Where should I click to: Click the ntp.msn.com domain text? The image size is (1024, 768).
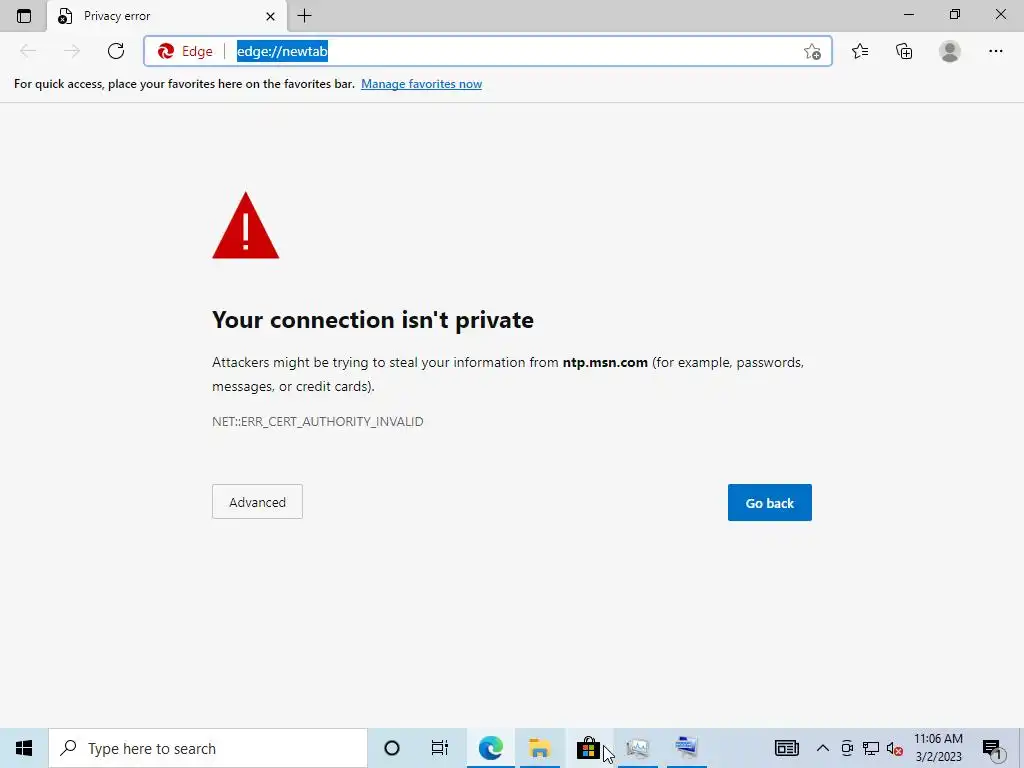click(x=605, y=362)
